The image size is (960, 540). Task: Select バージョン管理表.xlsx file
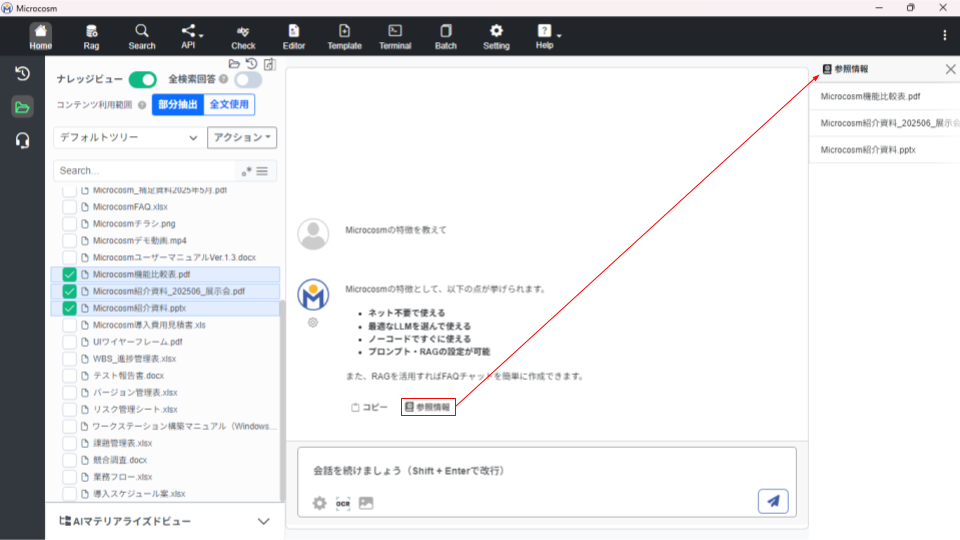click(x=135, y=392)
